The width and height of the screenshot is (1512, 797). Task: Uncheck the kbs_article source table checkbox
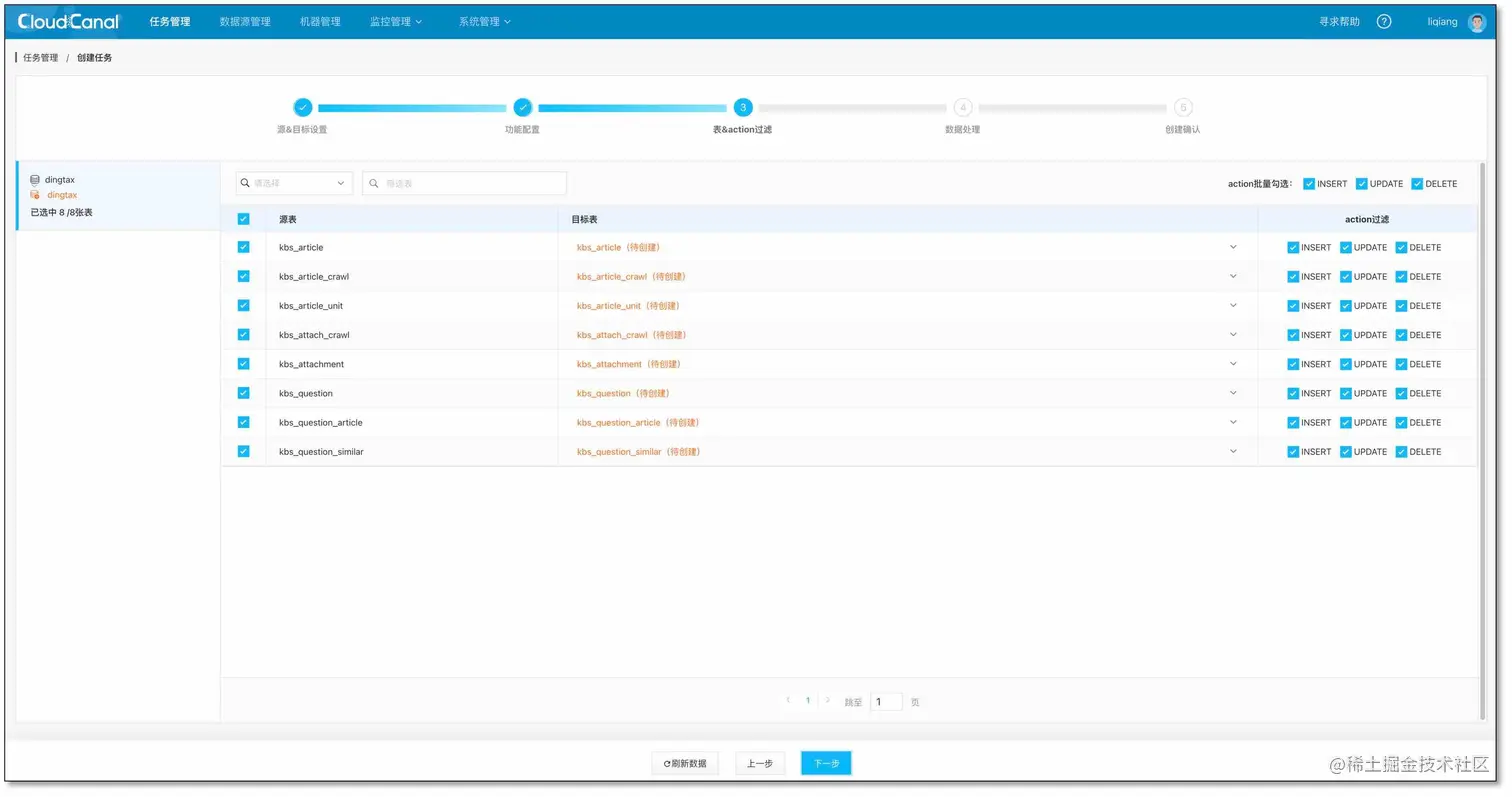[x=243, y=247]
